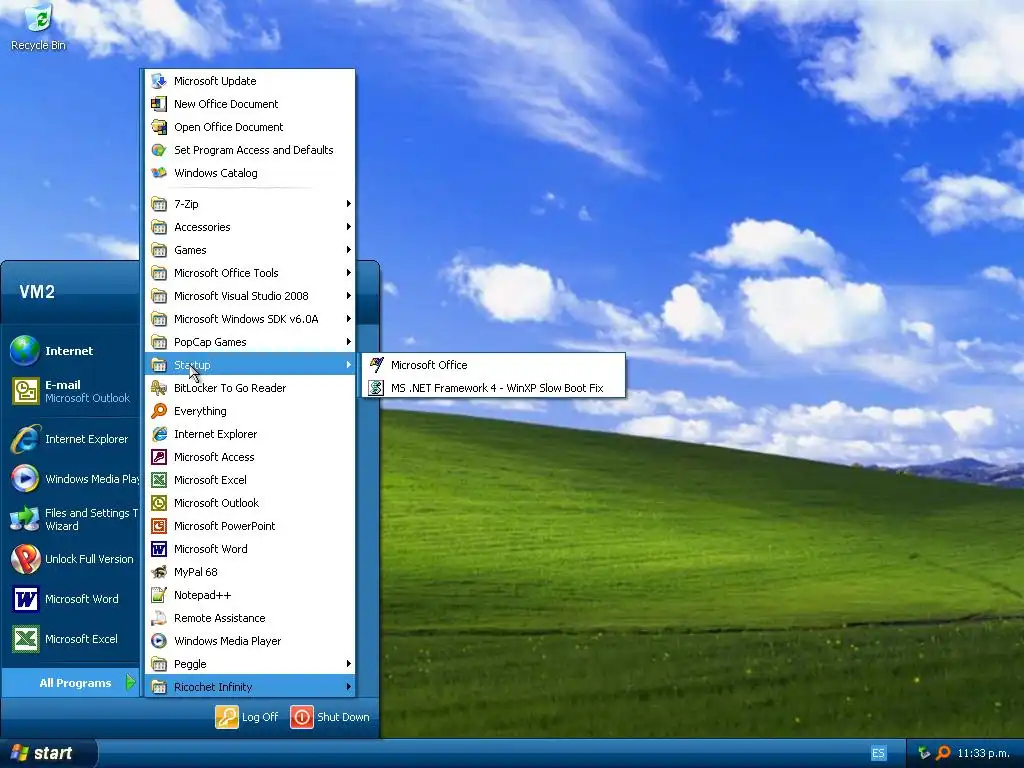
Task: Expand the Ricochet Infinity submenu arrow
Action: [349, 687]
